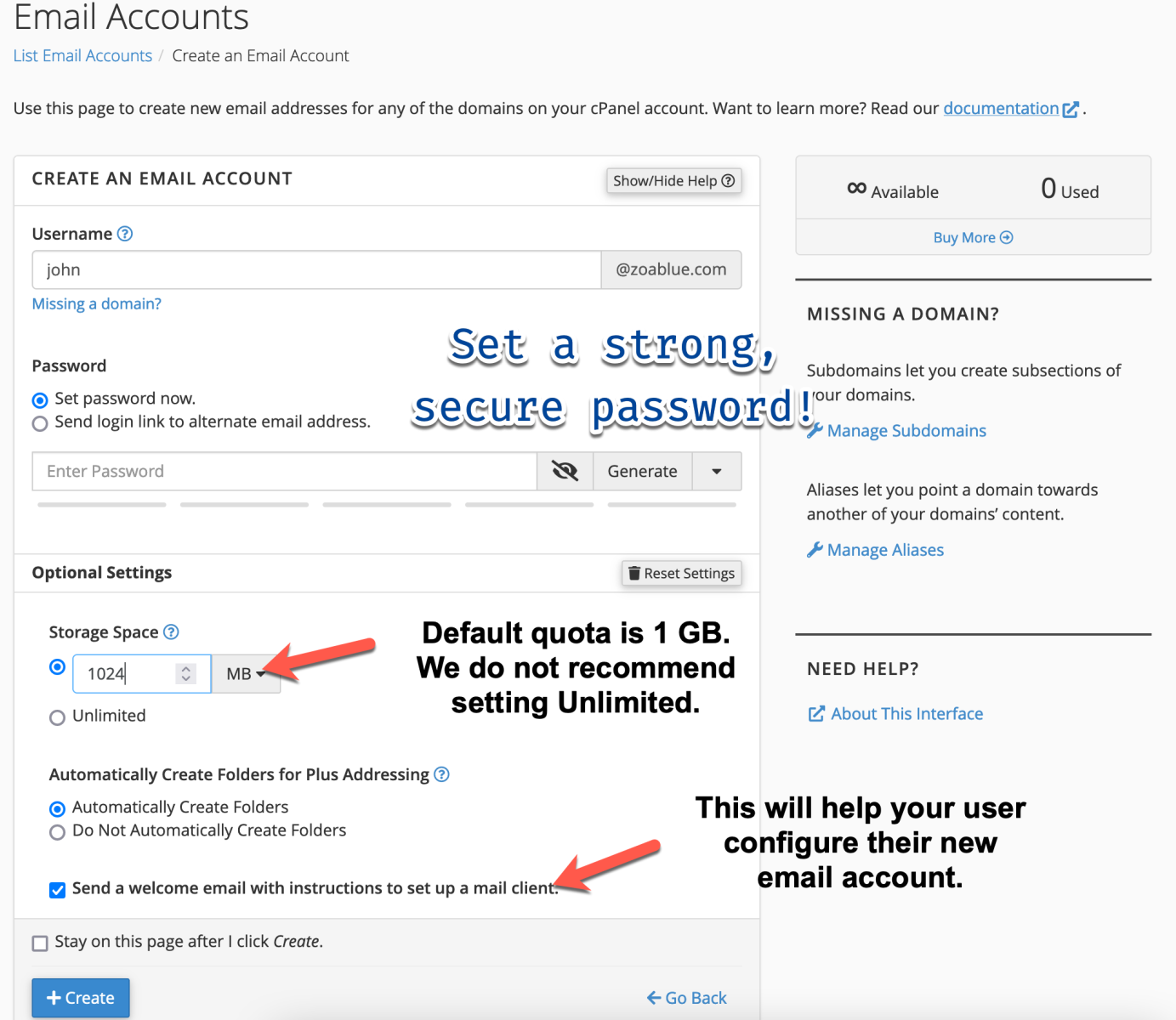Select Unlimited storage space option
The height and width of the screenshot is (1020, 1176).
pos(58,717)
